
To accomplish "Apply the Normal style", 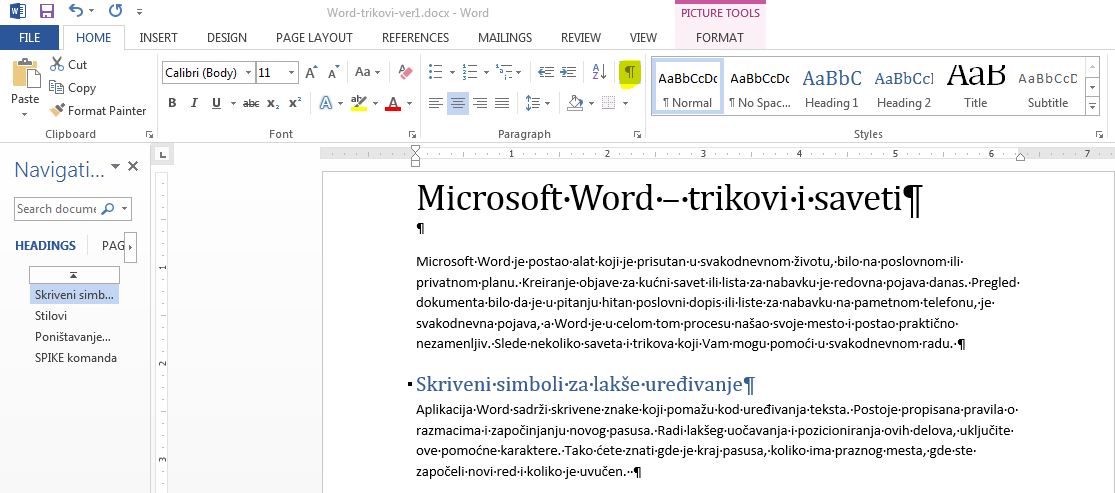I will [687, 86].
